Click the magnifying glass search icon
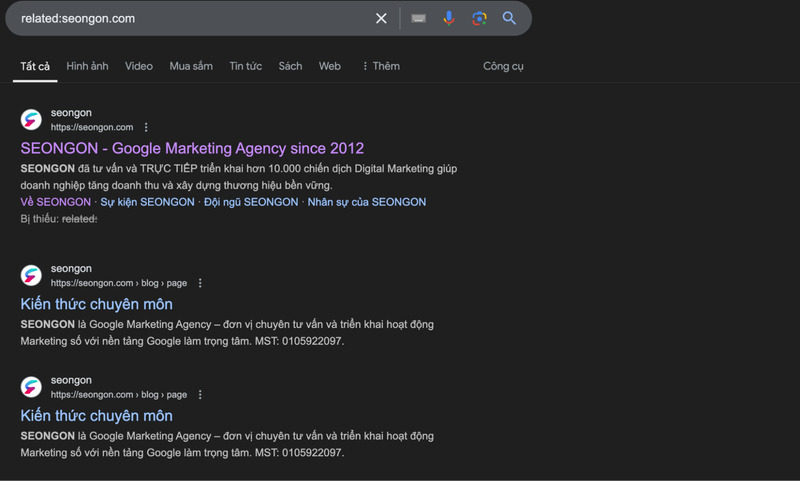This screenshot has width=800, height=481. click(x=509, y=18)
